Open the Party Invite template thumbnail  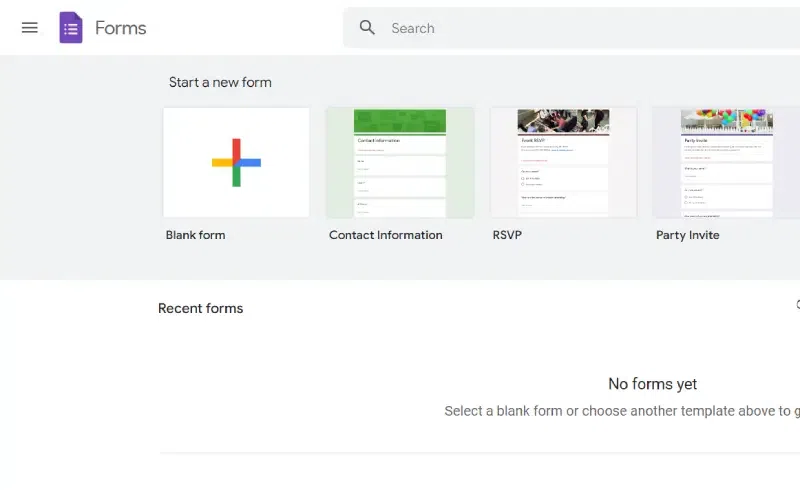(726, 163)
